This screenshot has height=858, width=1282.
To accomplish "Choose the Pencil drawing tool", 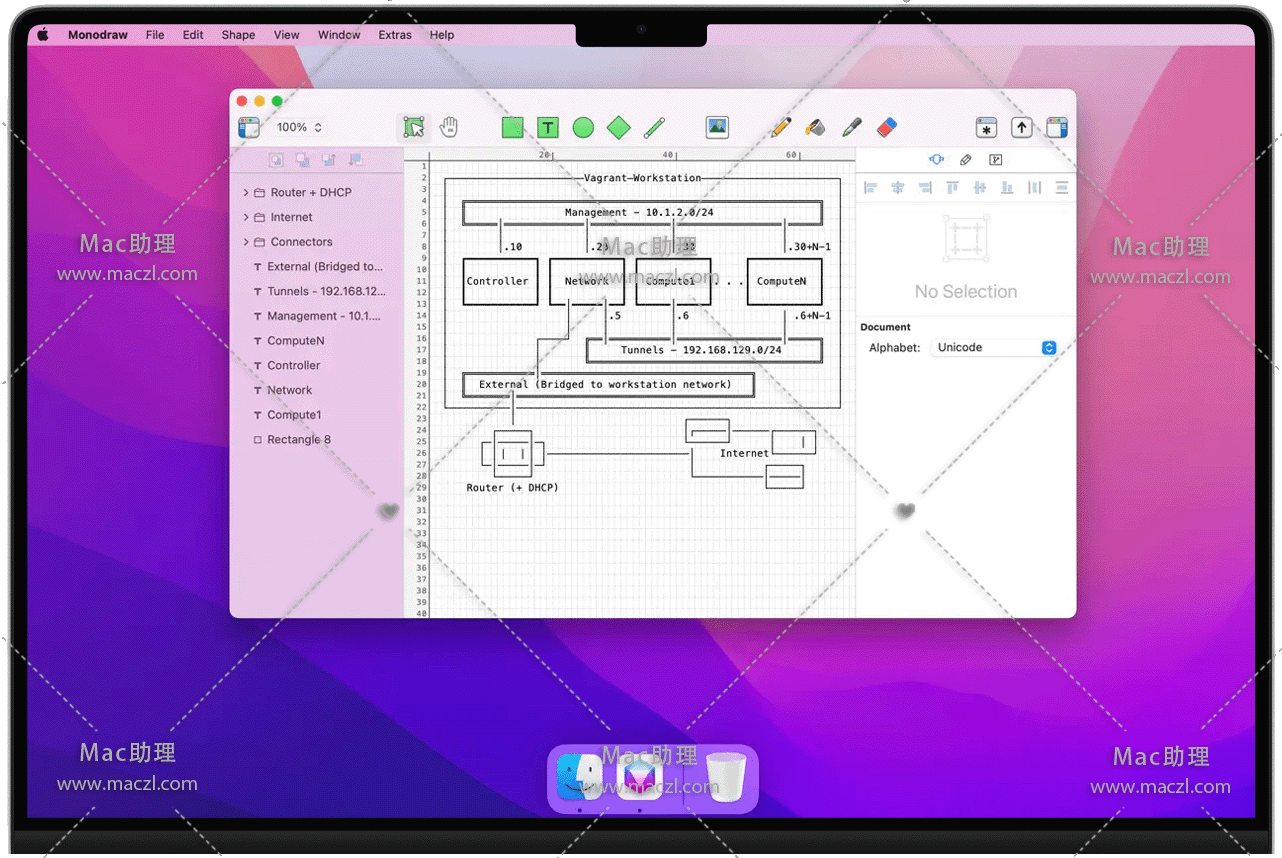I will click(x=780, y=127).
